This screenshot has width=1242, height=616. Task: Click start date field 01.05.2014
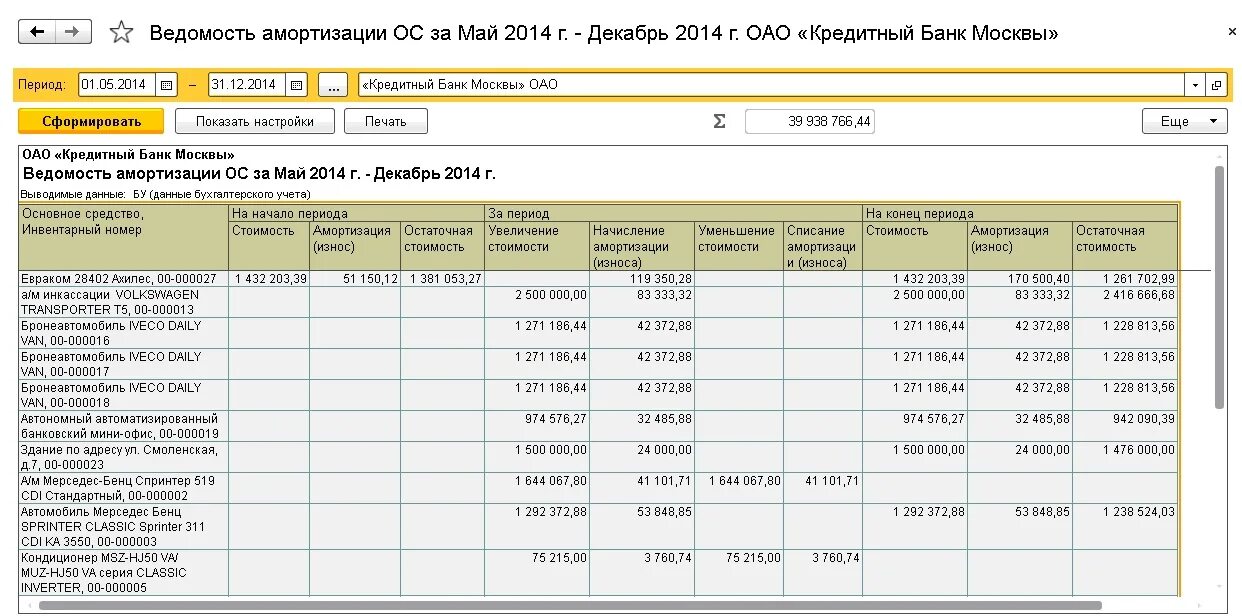116,85
